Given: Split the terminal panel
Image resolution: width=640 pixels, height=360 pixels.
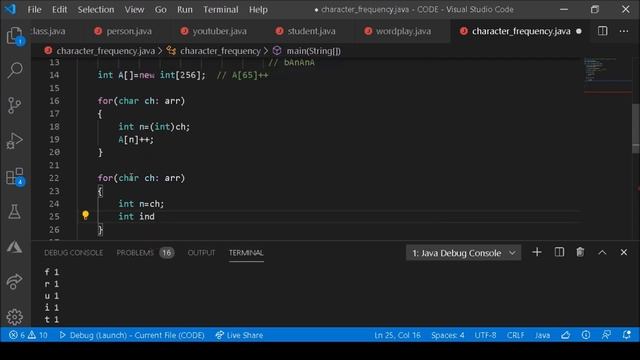Looking at the screenshot, I should (559, 252).
